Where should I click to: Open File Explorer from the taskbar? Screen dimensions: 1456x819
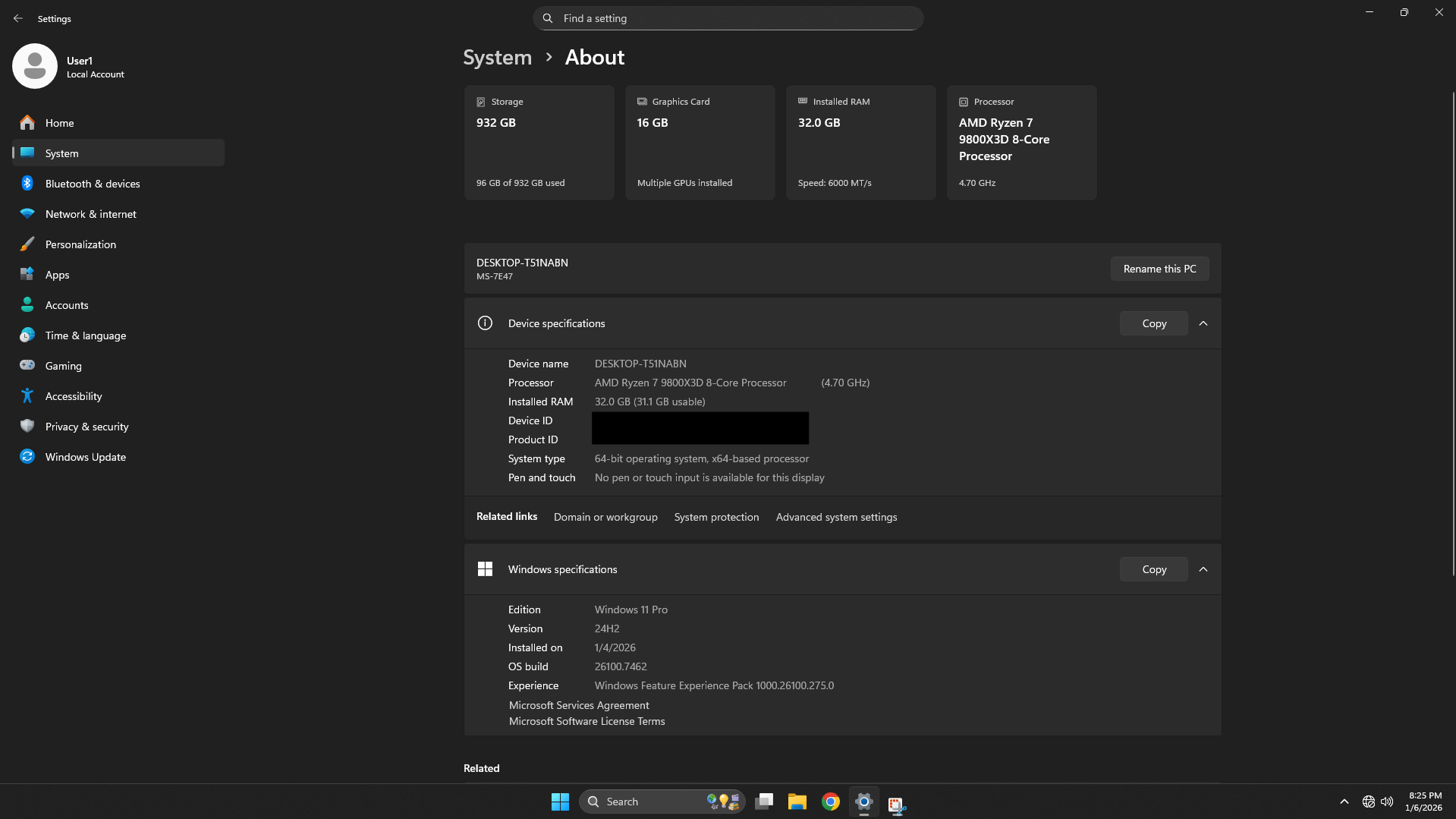[797, 802]
